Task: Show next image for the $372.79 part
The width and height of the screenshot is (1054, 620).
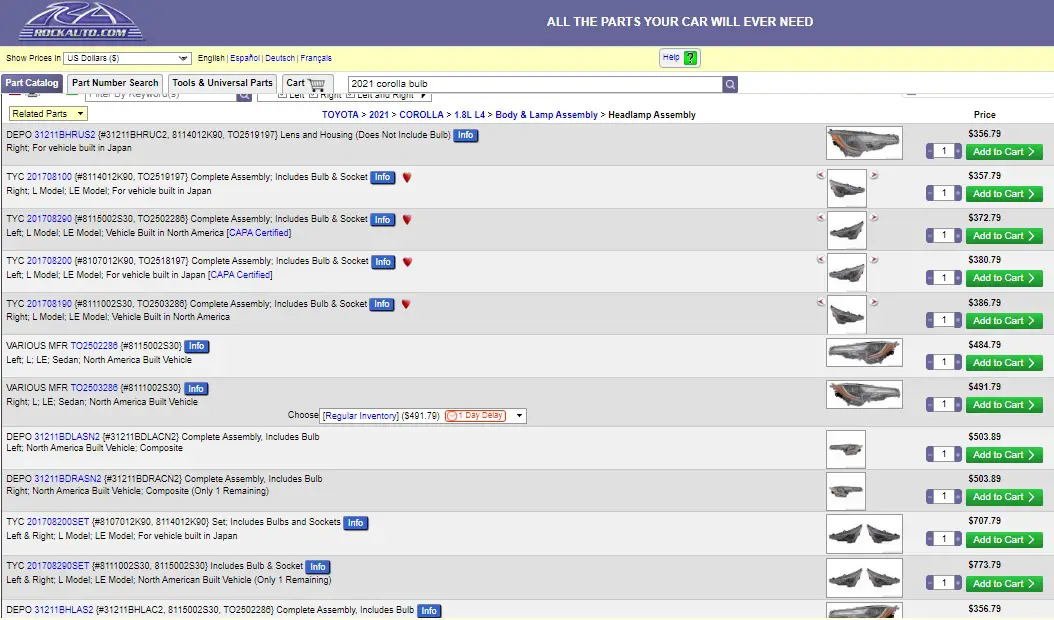Action: click(874, 217)
